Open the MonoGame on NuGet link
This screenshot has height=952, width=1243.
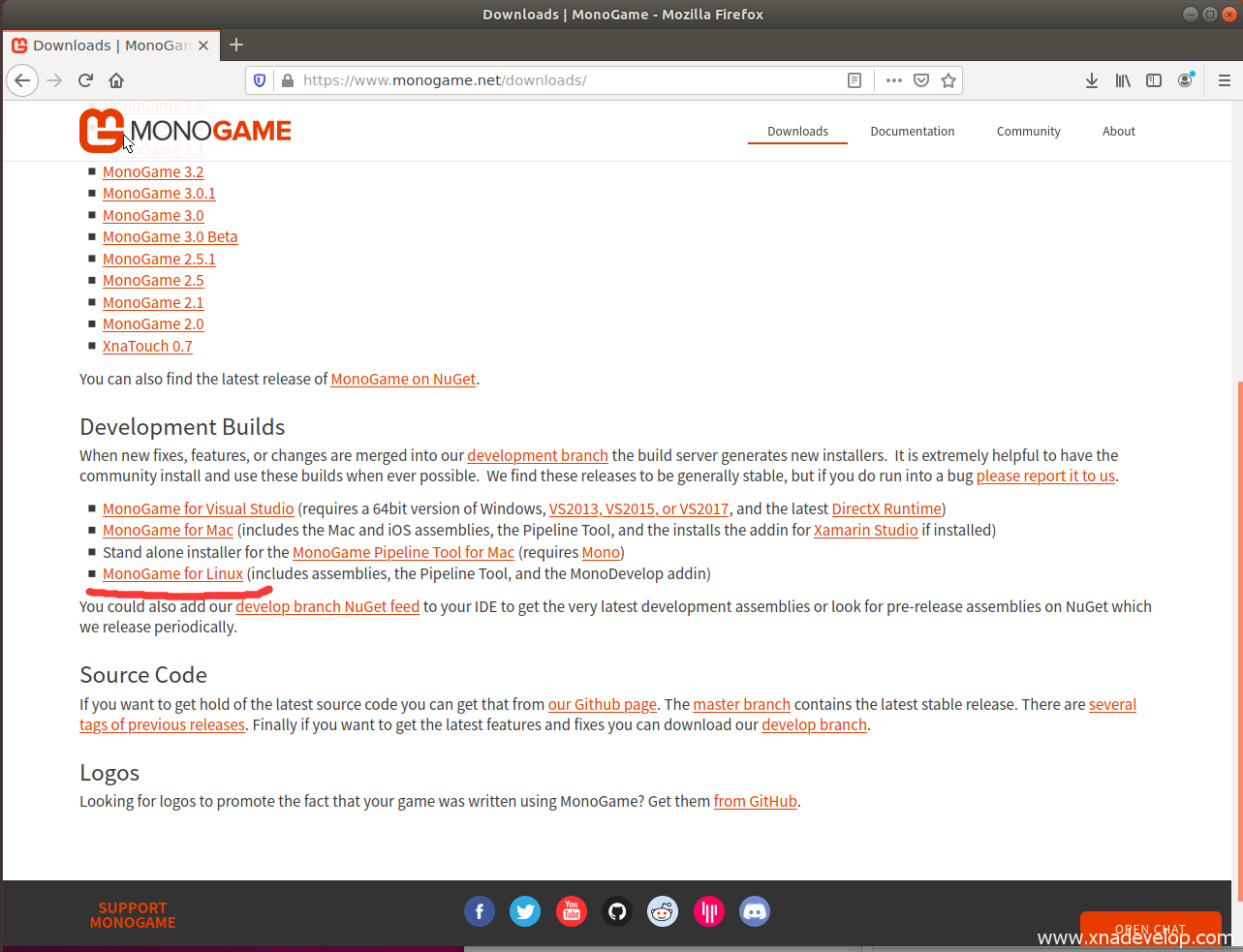coord(403,380)
